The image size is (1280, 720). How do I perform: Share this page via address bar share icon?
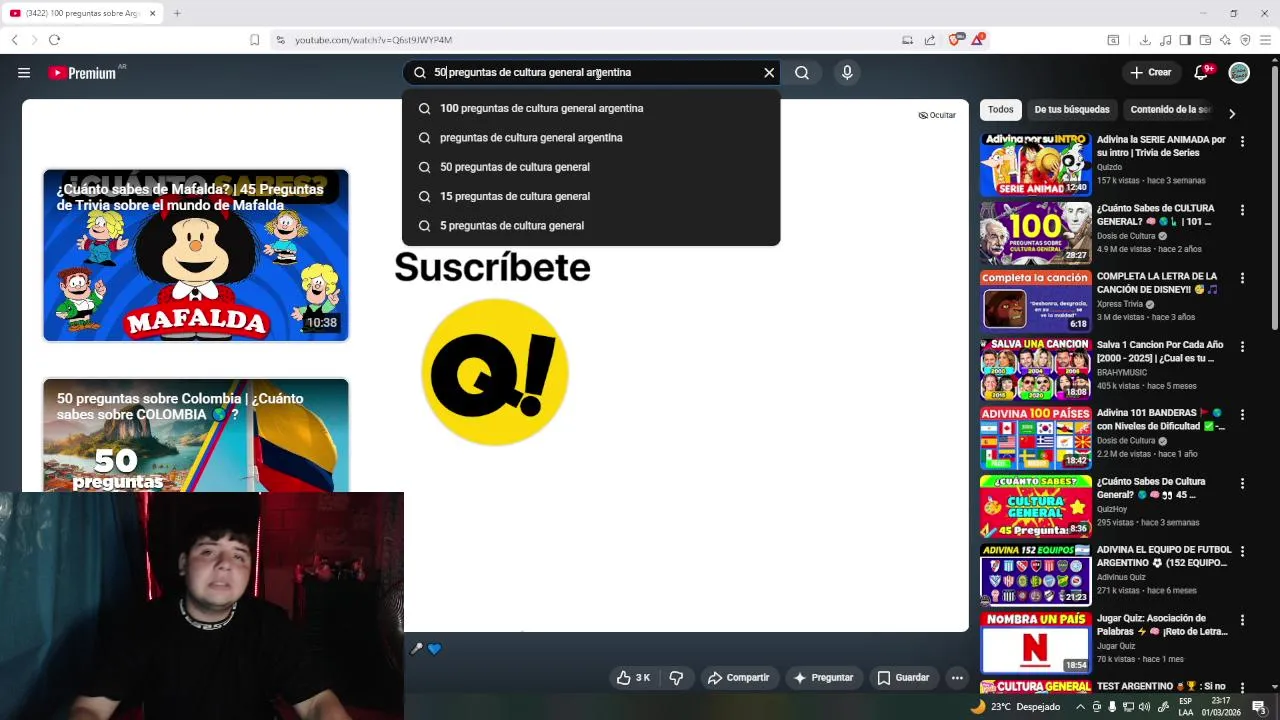(x=930, y=40)
